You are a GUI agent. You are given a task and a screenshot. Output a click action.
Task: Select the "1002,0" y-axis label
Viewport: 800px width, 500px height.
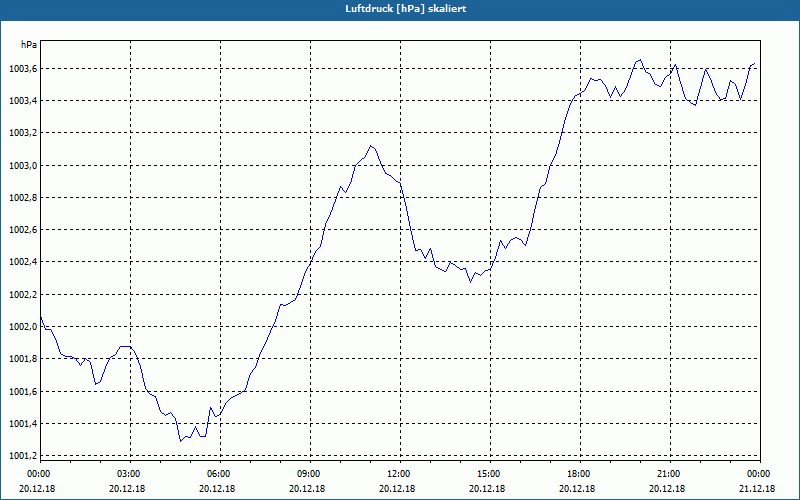coord(22,327)
